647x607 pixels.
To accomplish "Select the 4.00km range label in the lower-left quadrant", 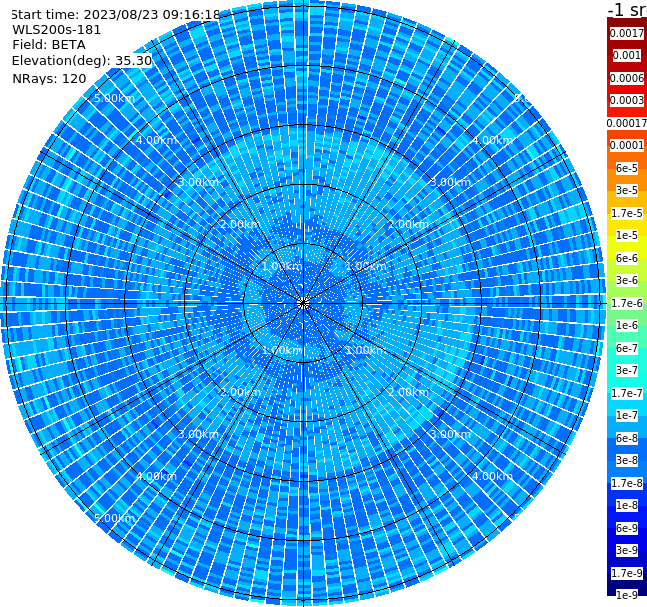I will (x=156, y=476).
